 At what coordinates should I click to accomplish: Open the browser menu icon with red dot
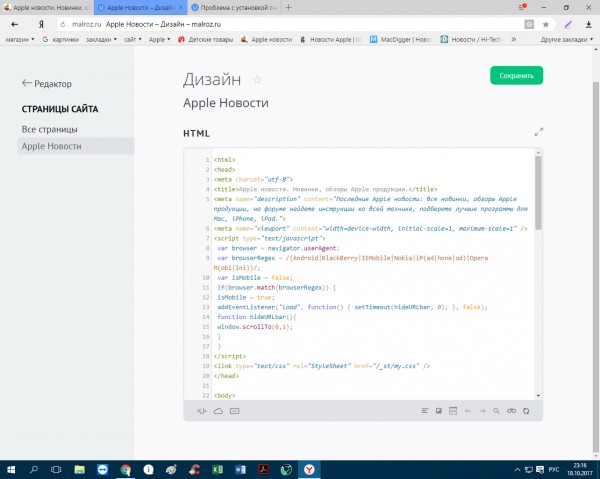[522, 7]
